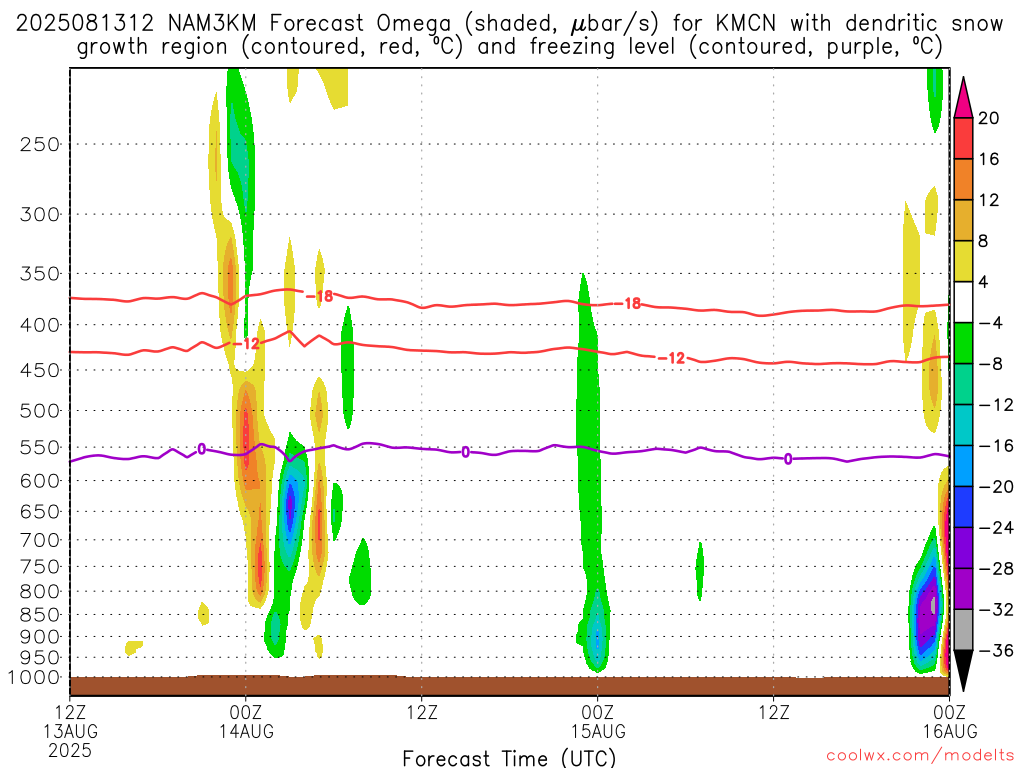Click the chart title text line
This screenshot has width=1024, height=768.
tap(509, 35)
